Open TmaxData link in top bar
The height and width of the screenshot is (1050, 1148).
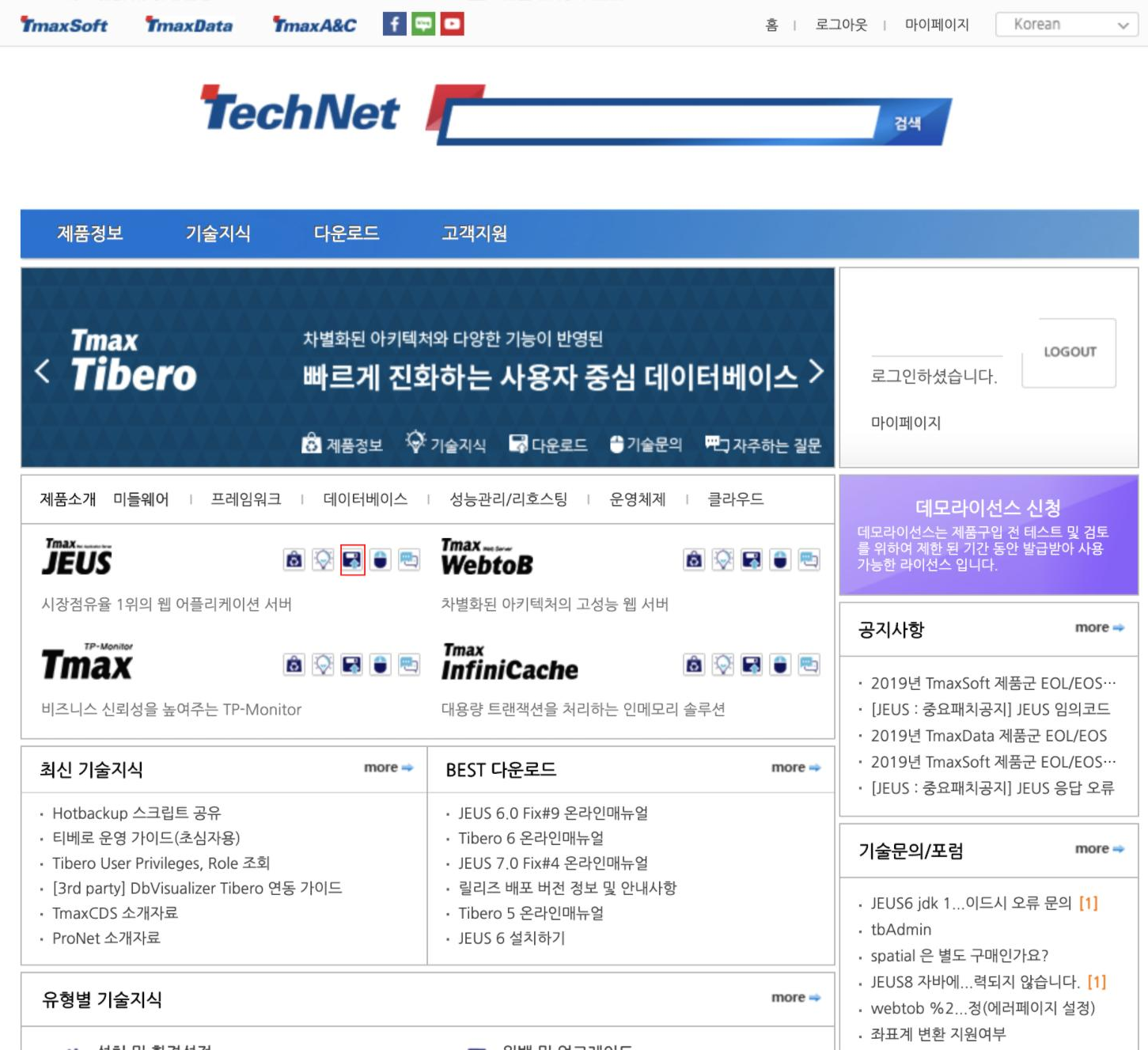click(189, 25)
